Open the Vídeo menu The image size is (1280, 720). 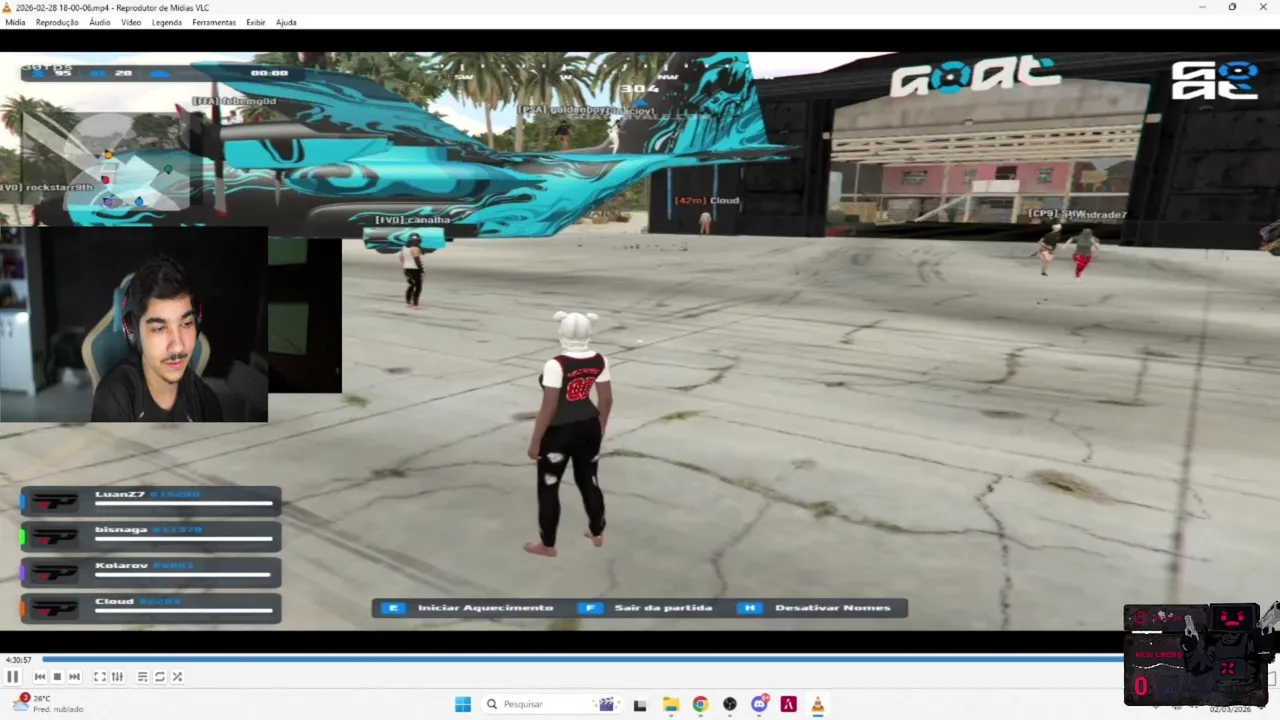point(131,22)
